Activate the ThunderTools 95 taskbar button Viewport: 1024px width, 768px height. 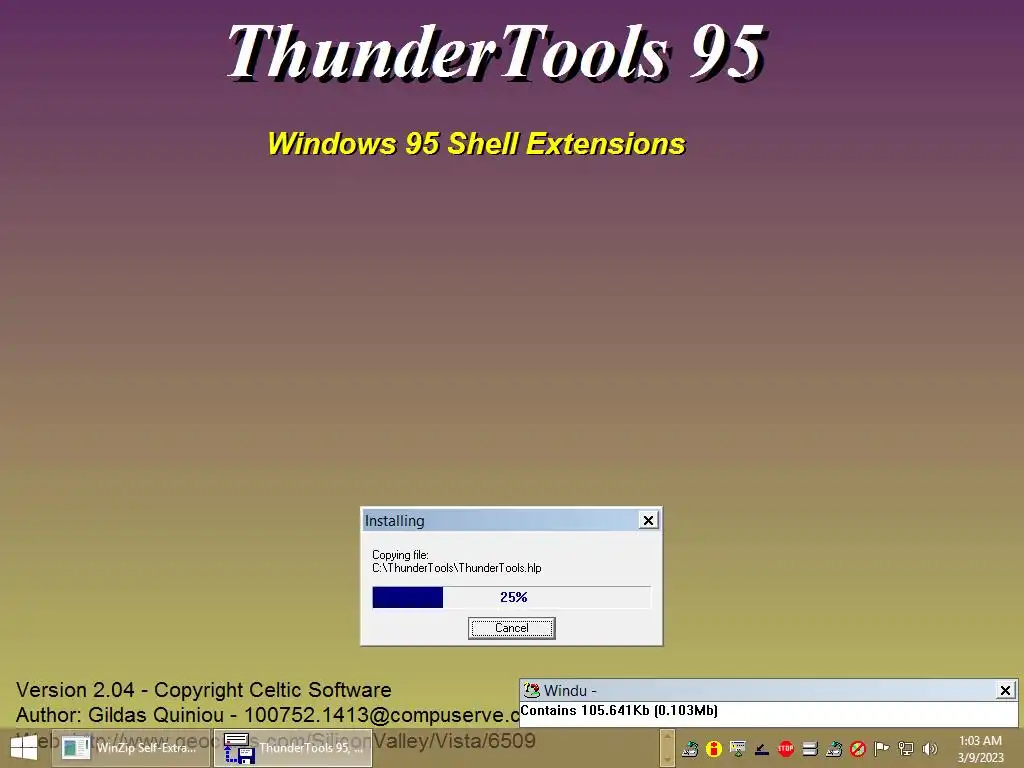tap(293, 748)
